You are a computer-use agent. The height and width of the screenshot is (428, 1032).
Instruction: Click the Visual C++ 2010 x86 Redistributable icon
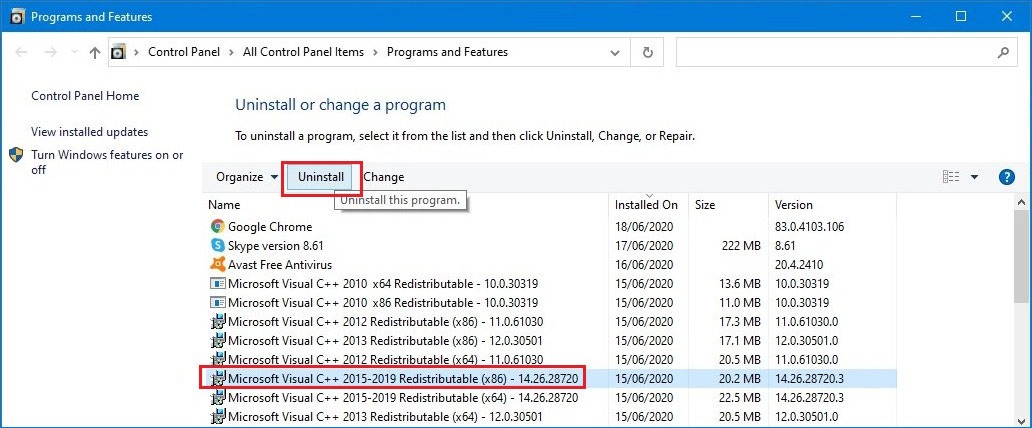point(217,303)
